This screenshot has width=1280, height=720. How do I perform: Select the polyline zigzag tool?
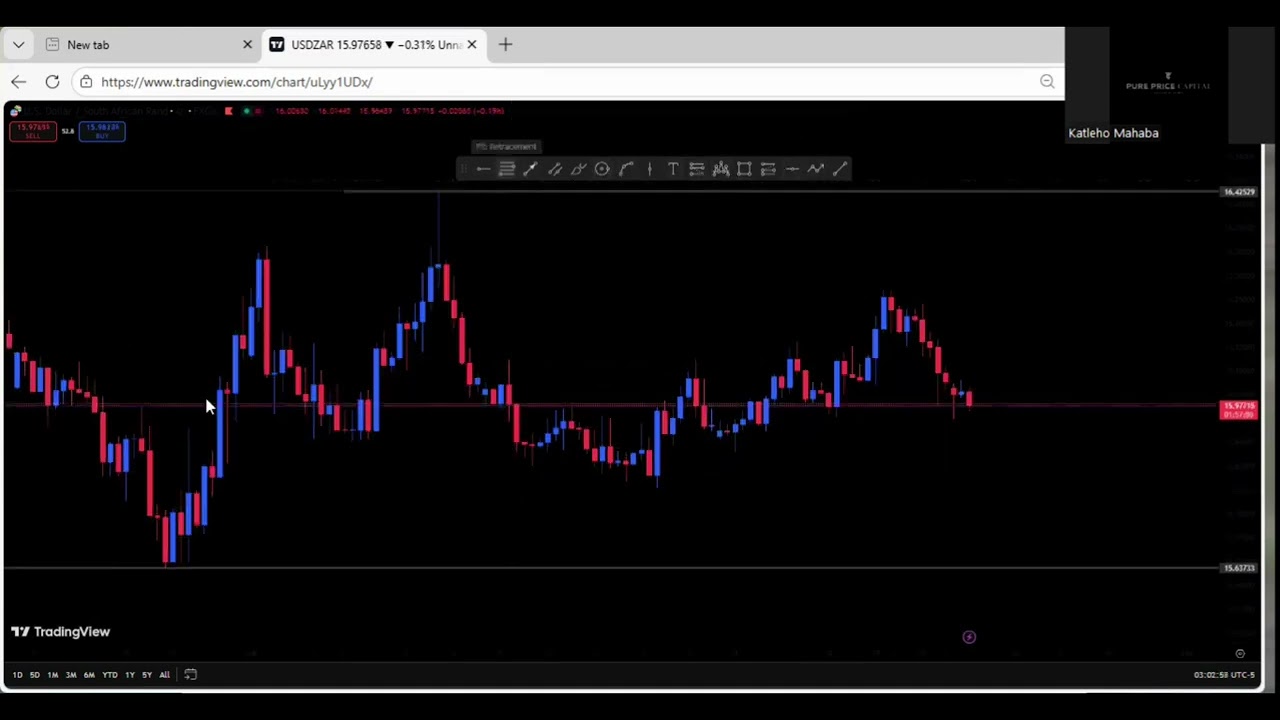816,169
